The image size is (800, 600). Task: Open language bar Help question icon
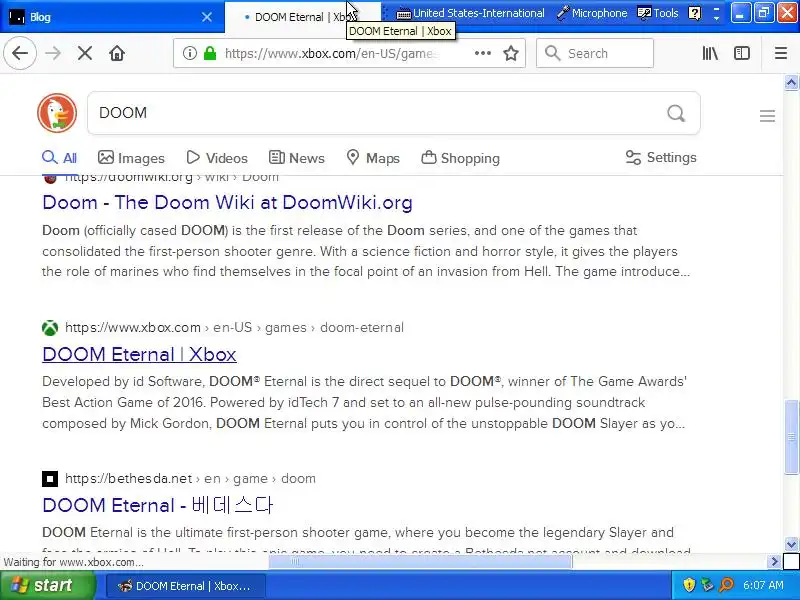694,13
